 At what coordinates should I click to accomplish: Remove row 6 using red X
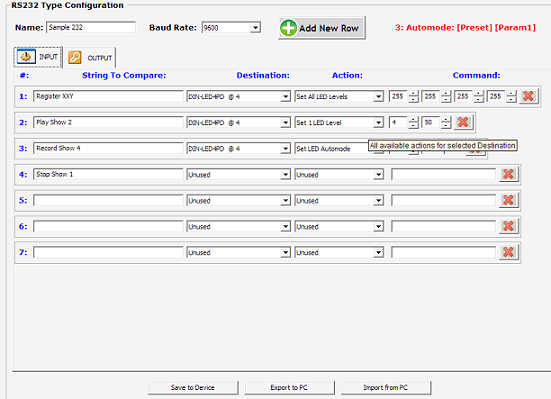click(x=508, y=226)
